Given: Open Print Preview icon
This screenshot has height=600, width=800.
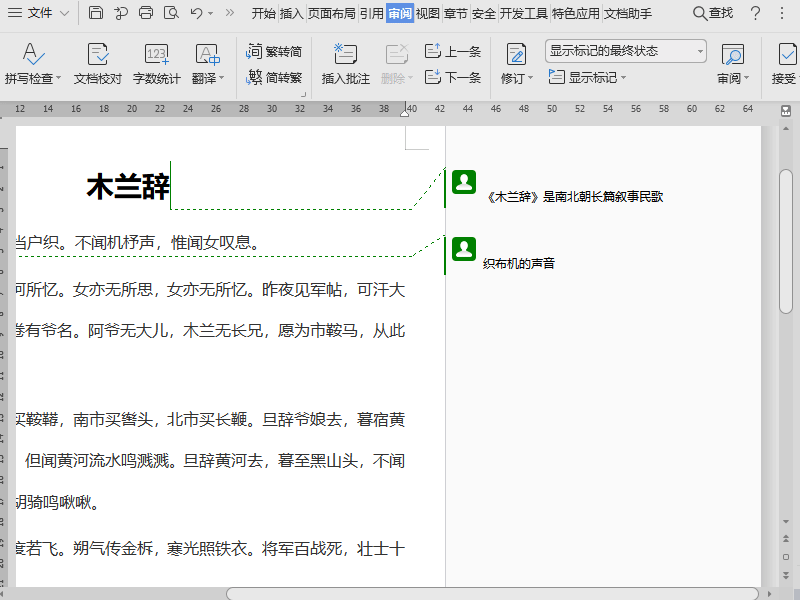Looking at the screenshot, I should (171, 13).
